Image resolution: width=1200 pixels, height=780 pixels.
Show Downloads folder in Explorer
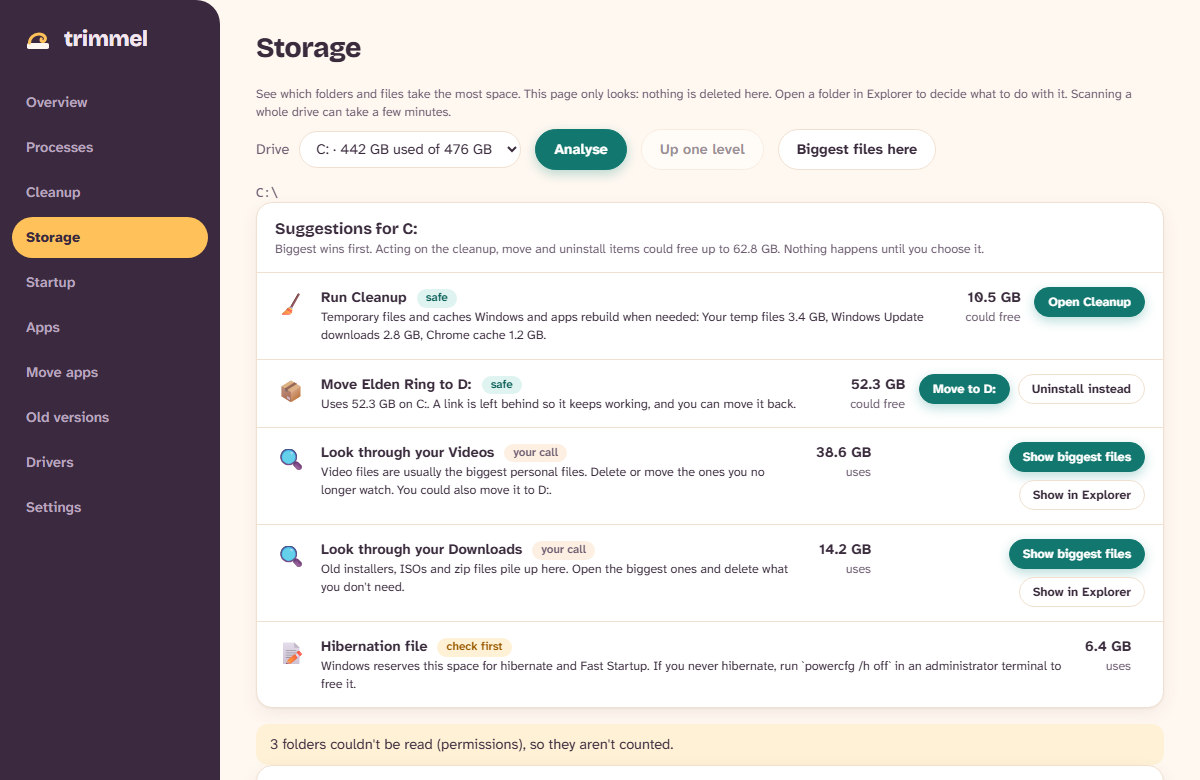tap(1082, 592)
